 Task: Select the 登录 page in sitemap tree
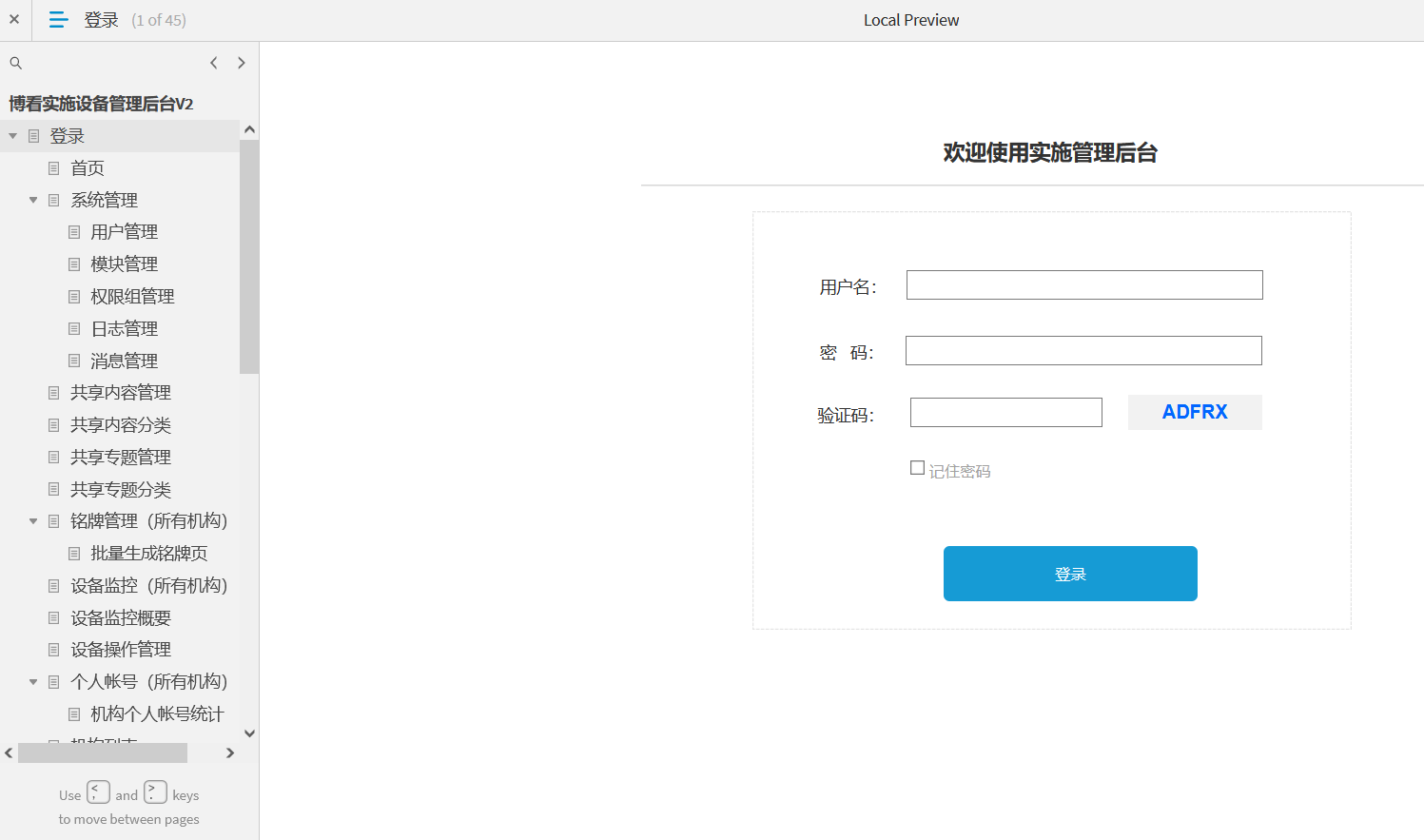(67, 136)
